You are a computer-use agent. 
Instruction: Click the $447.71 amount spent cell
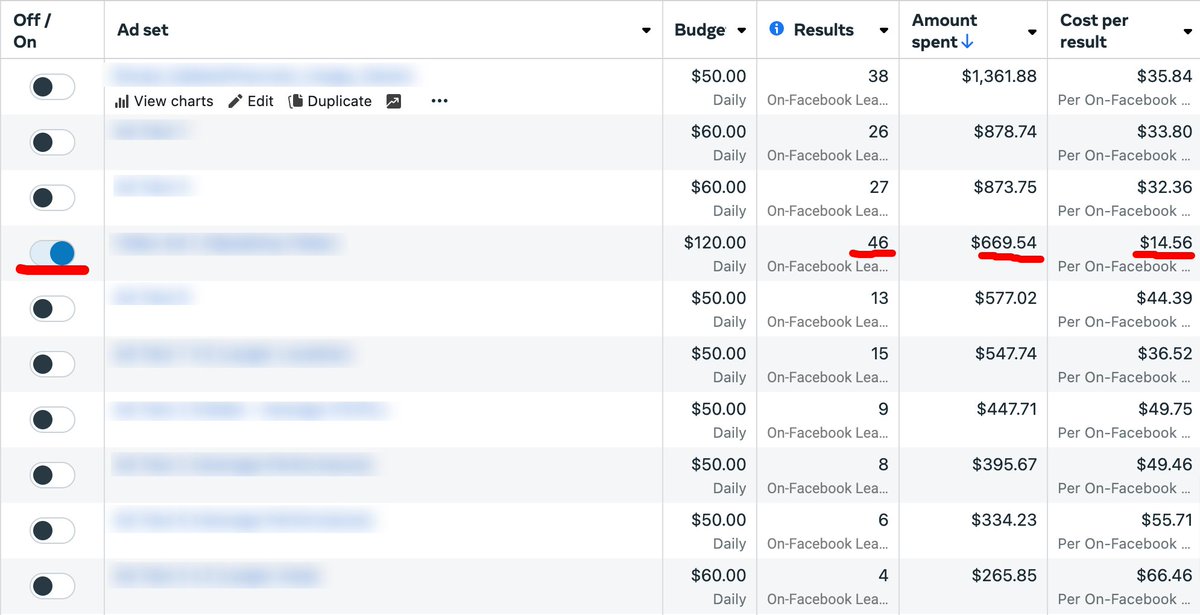(x=1007, y=409)
